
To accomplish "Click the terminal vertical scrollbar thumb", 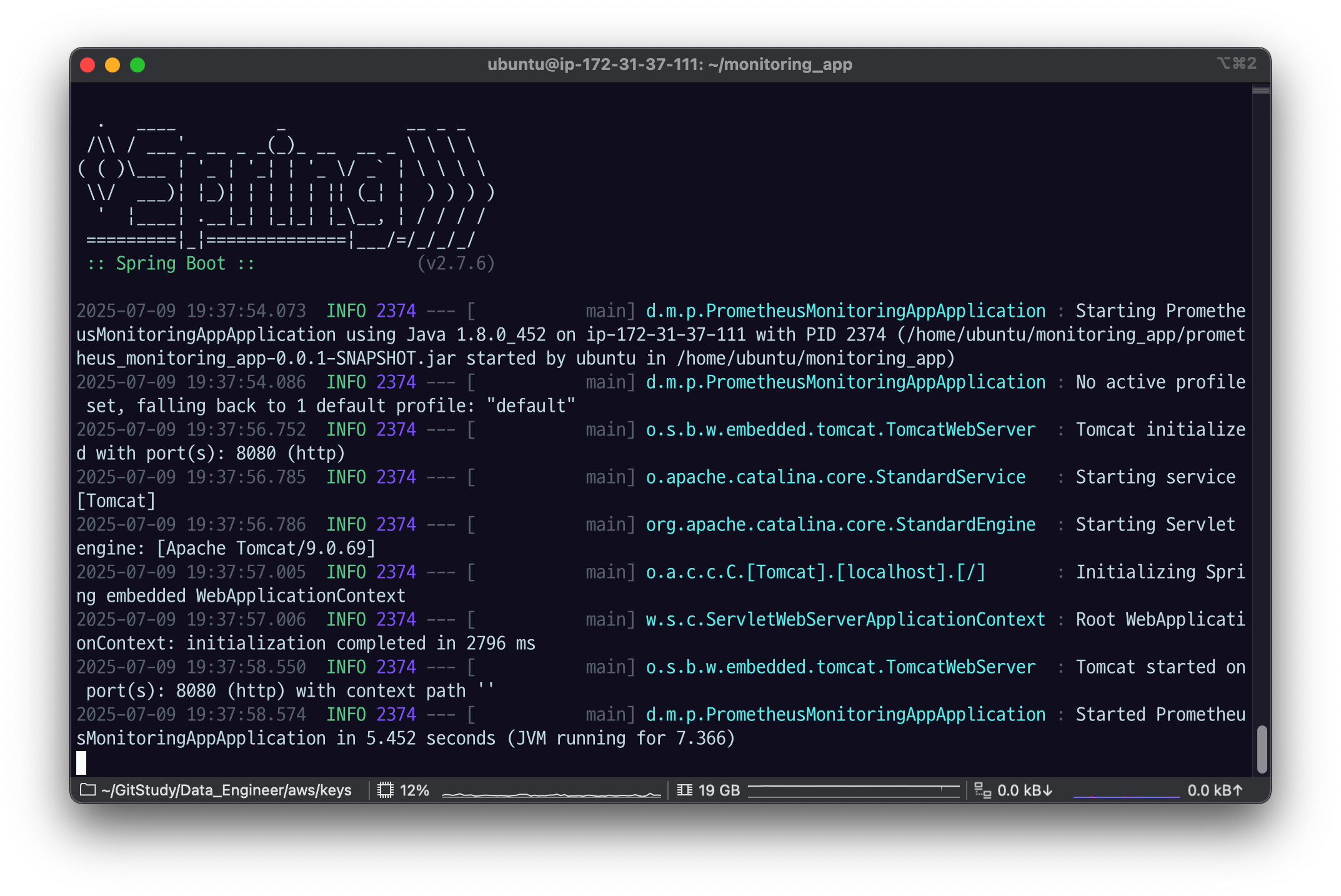I will (x=1262, y=749).
